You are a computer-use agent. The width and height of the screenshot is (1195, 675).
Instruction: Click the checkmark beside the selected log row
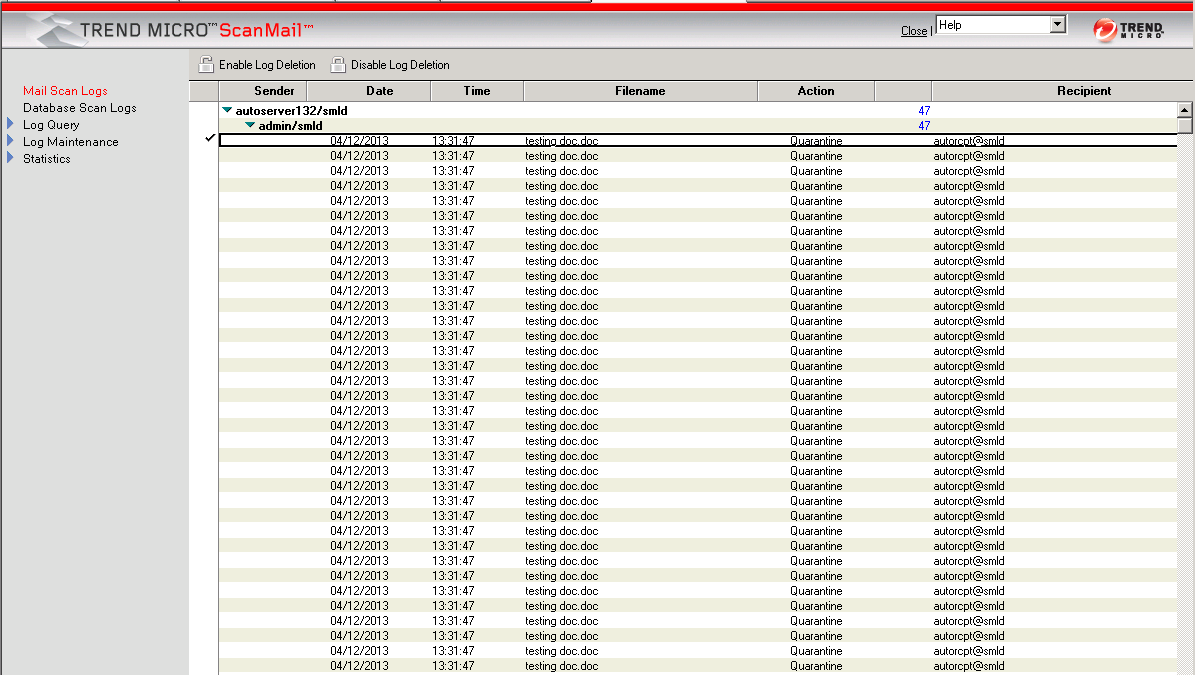point(210,139)
